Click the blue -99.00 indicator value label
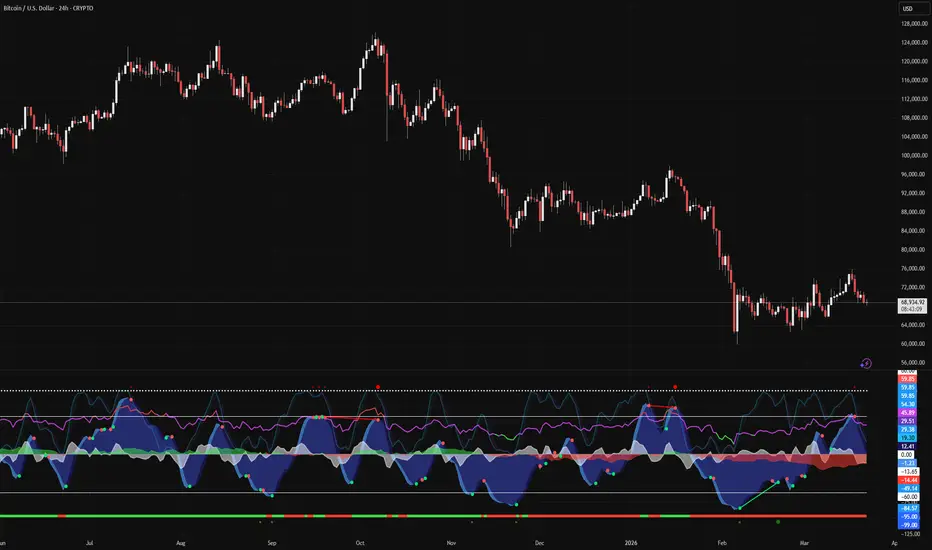932x550 pixels. (908, 525)
